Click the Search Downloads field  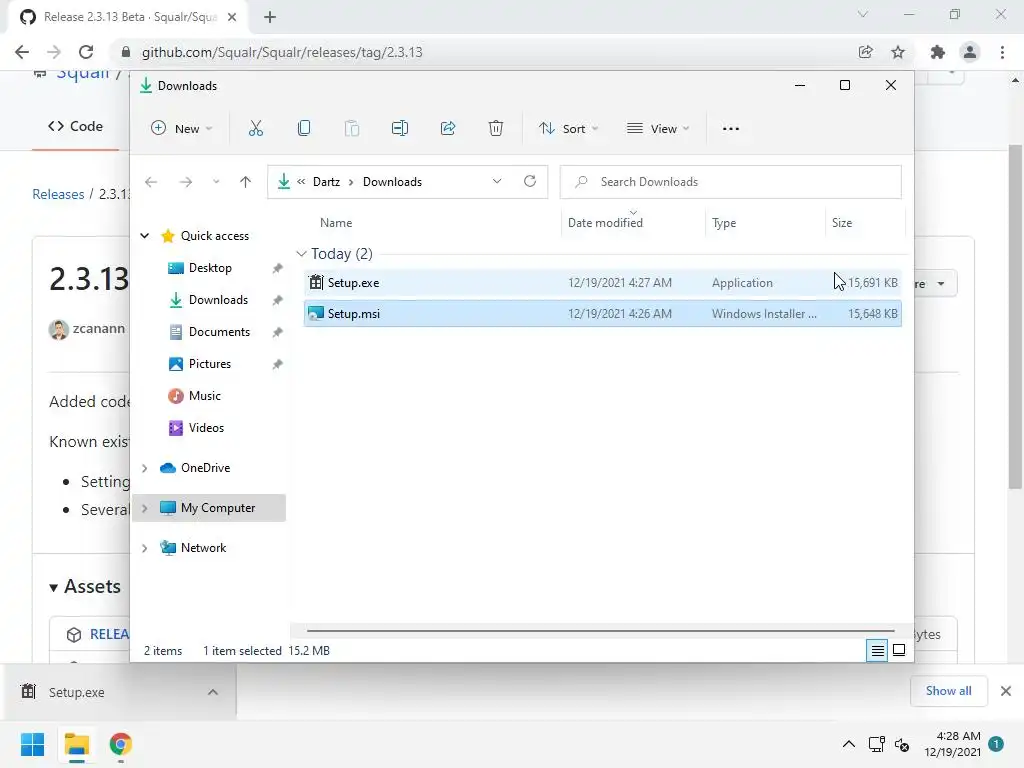click(x=731, y=182)
